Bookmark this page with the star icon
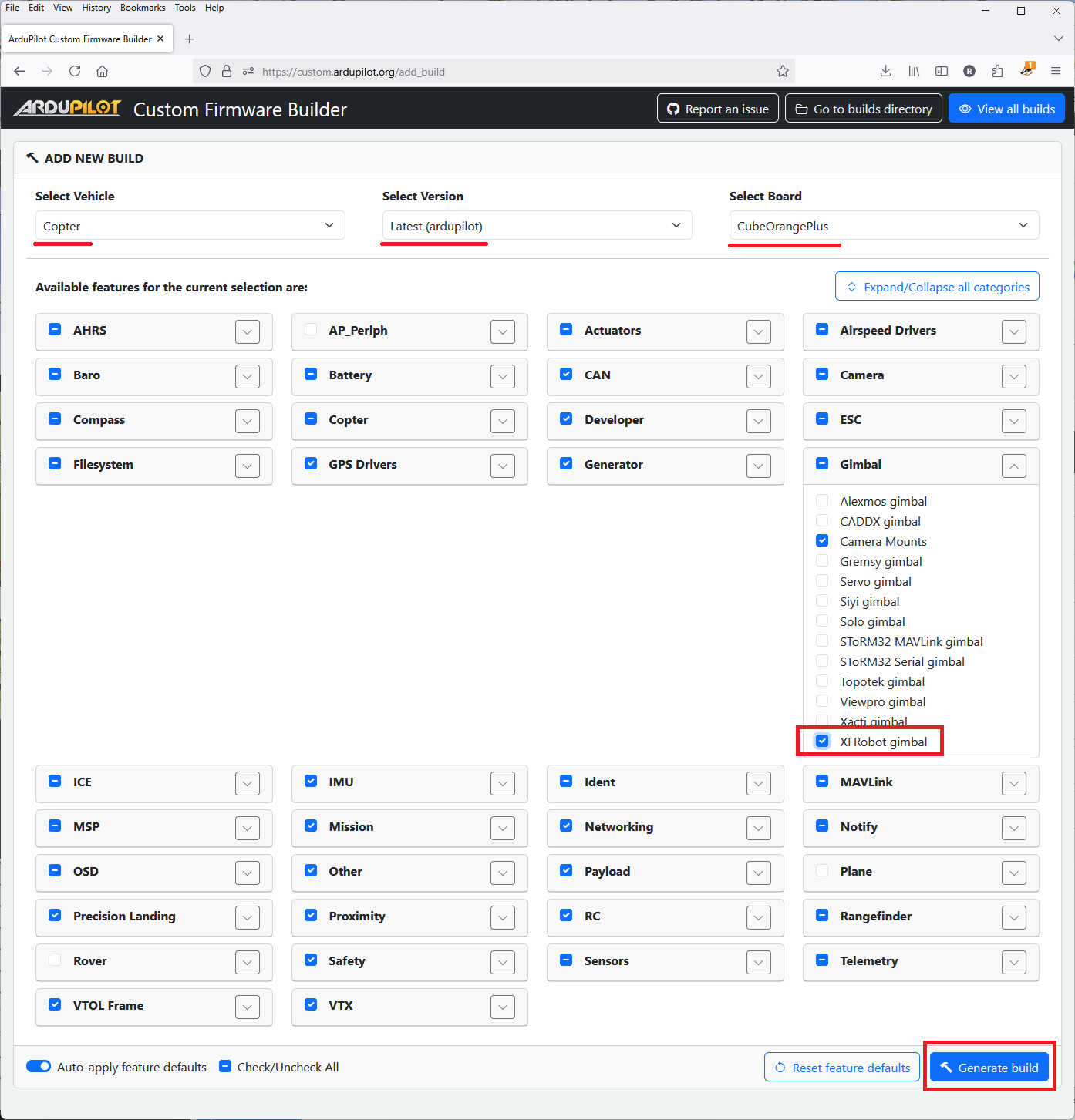This screenshot has width=1075, height=1120. pos(783,71)
